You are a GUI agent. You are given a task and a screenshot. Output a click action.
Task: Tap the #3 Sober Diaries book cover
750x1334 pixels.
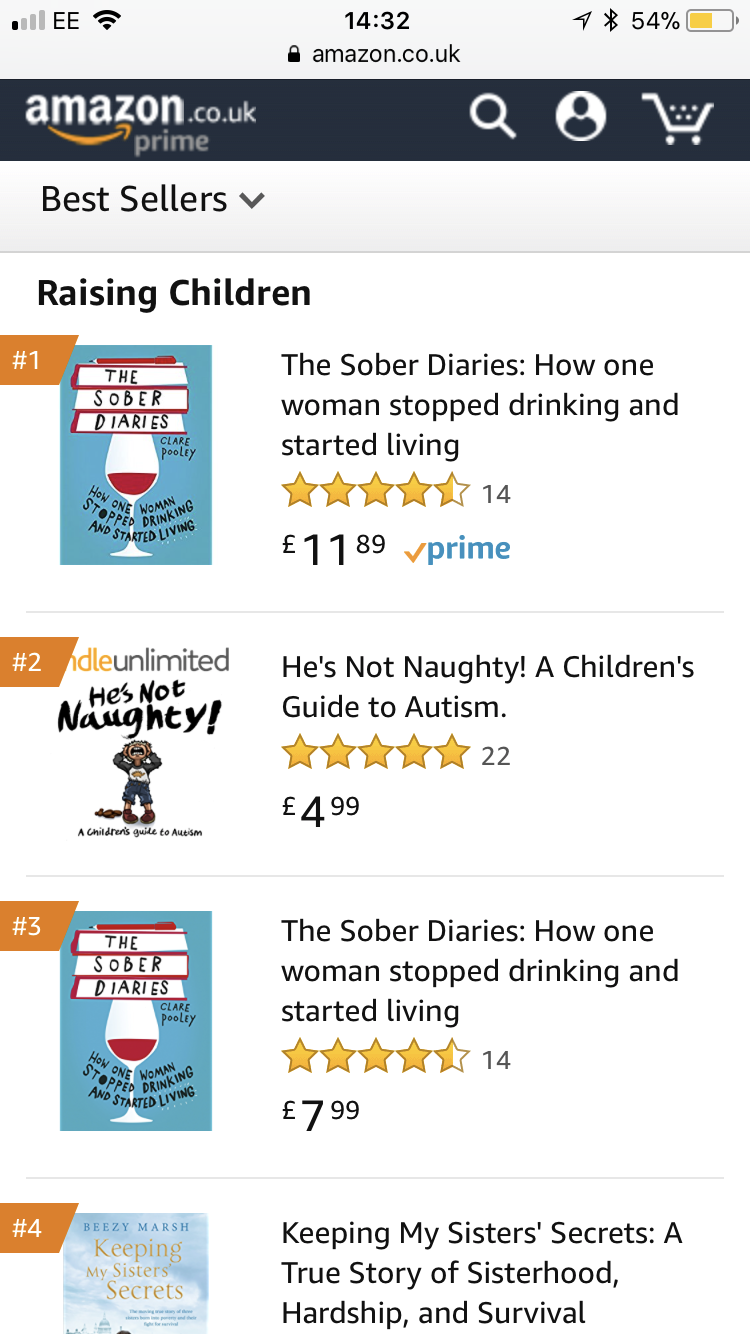click(x=136, y=1020)
